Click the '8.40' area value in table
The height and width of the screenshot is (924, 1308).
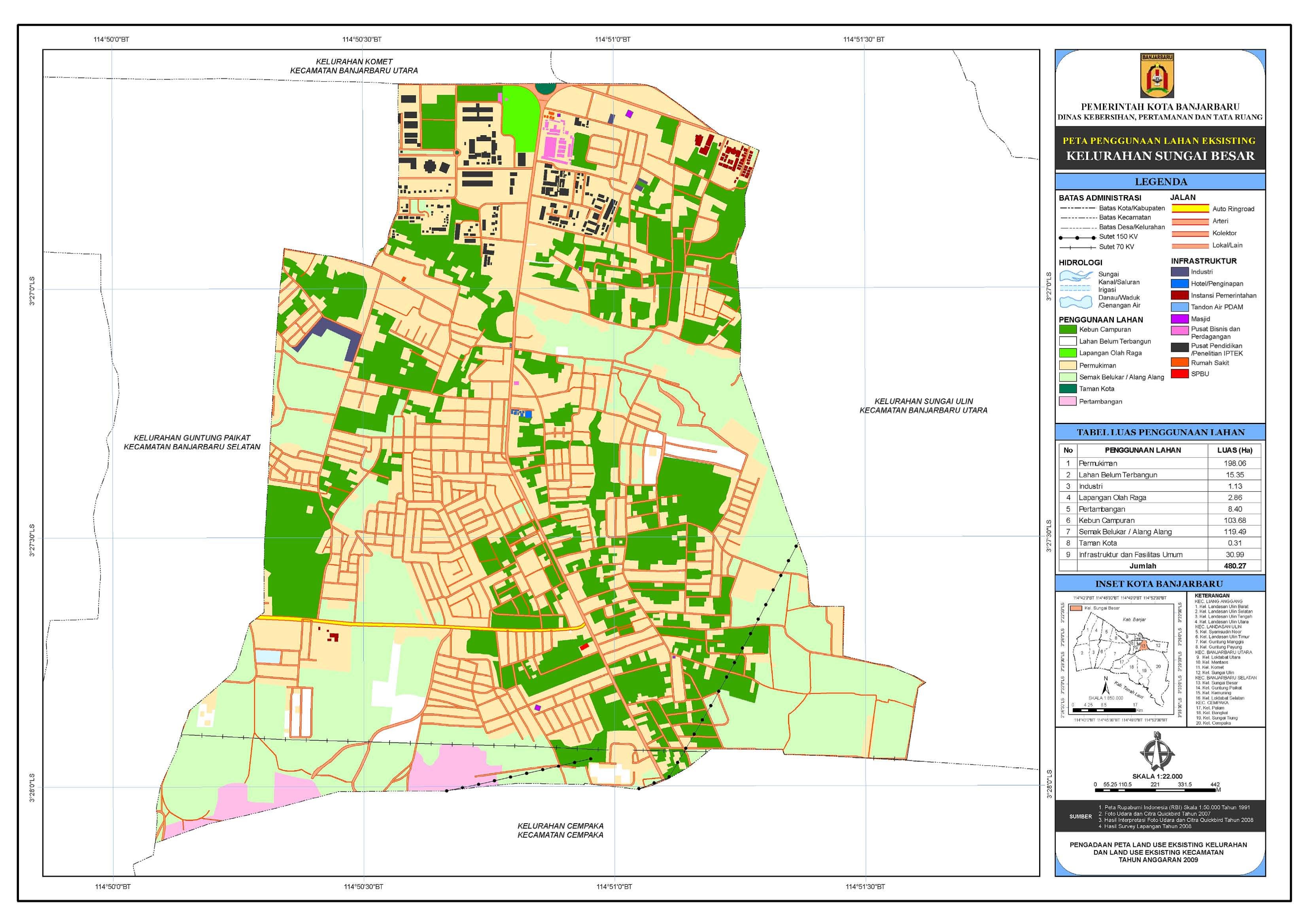click(1234, 509)
